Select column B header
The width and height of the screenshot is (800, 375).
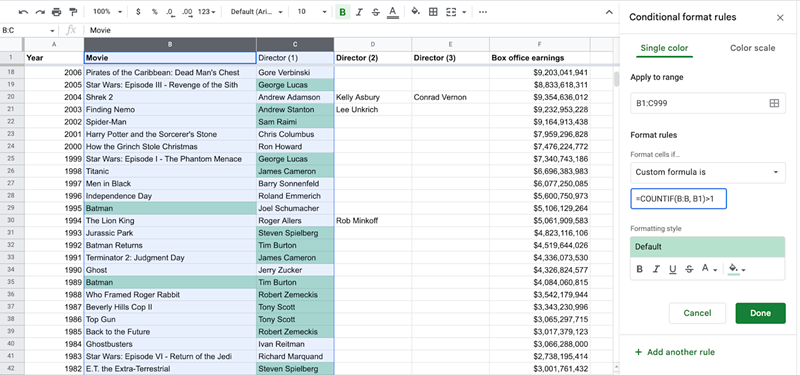tap(170, 44)
